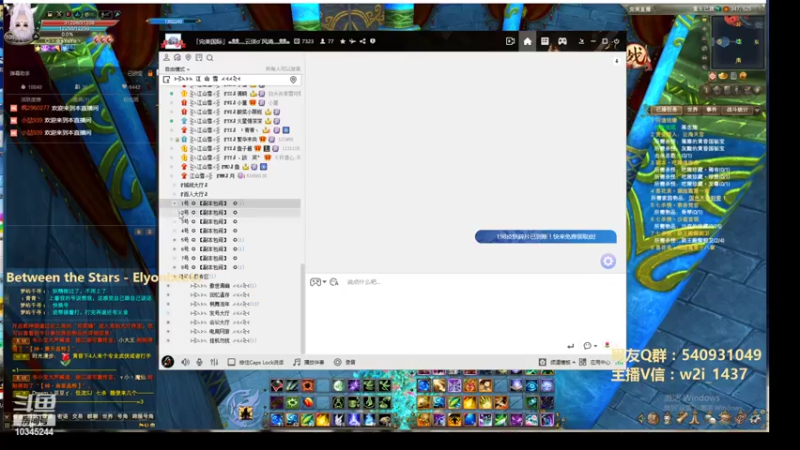Open the first quest tracker tab
Image resolution: width=800 pixels, height=450 pixels.
[x=666, y=110]
